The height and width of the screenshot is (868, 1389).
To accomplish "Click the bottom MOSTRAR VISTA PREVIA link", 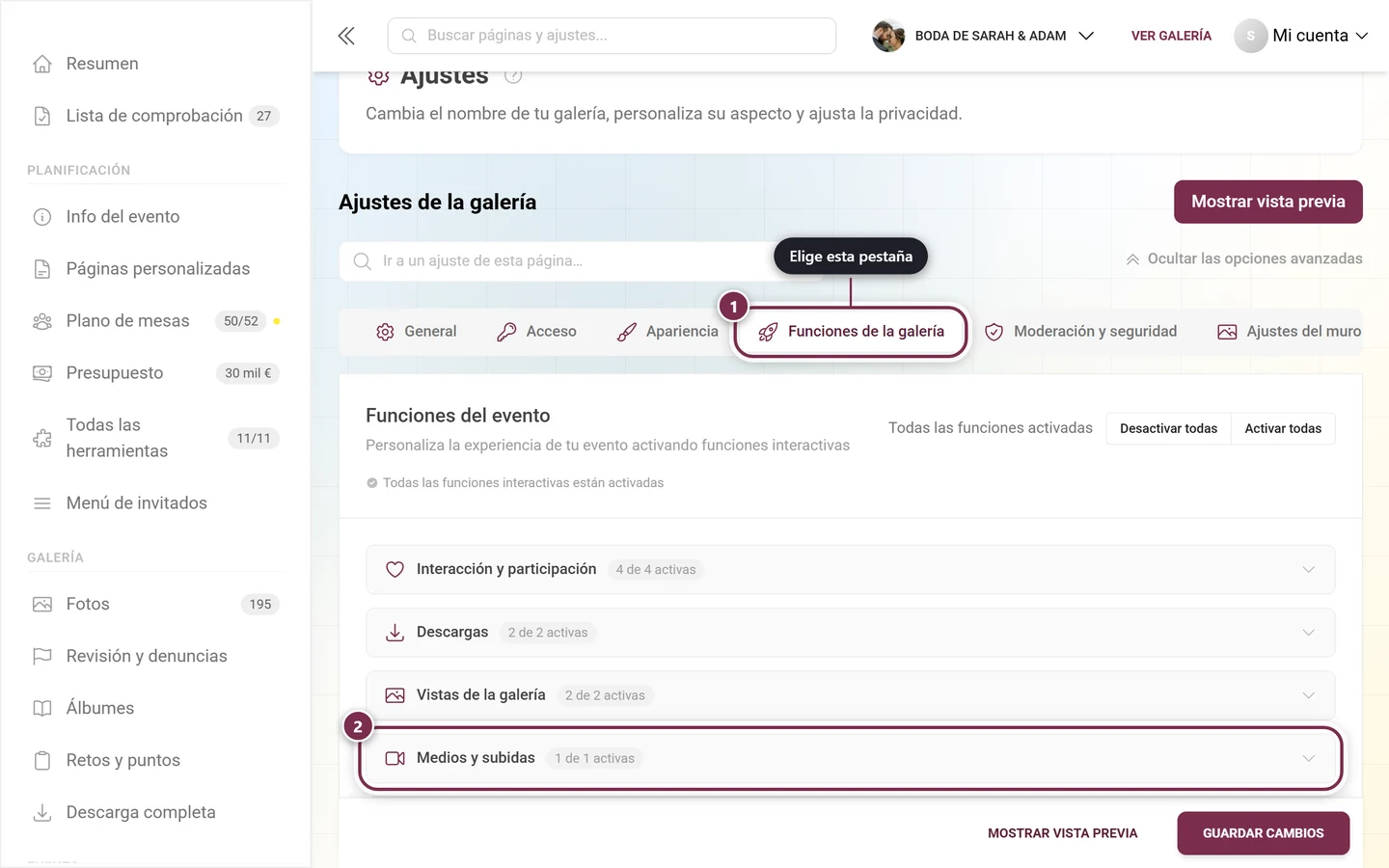I will 1062,833.
